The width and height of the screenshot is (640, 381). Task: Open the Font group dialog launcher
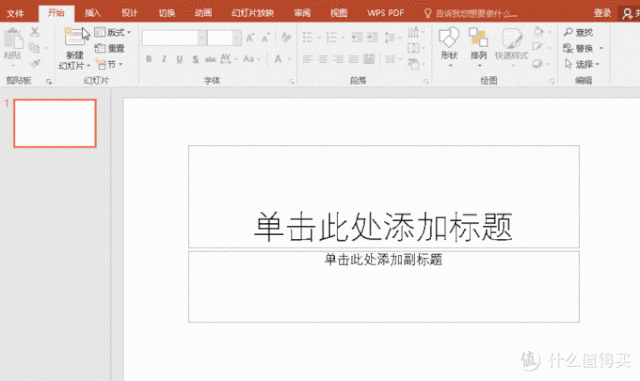tap(291, 82)
